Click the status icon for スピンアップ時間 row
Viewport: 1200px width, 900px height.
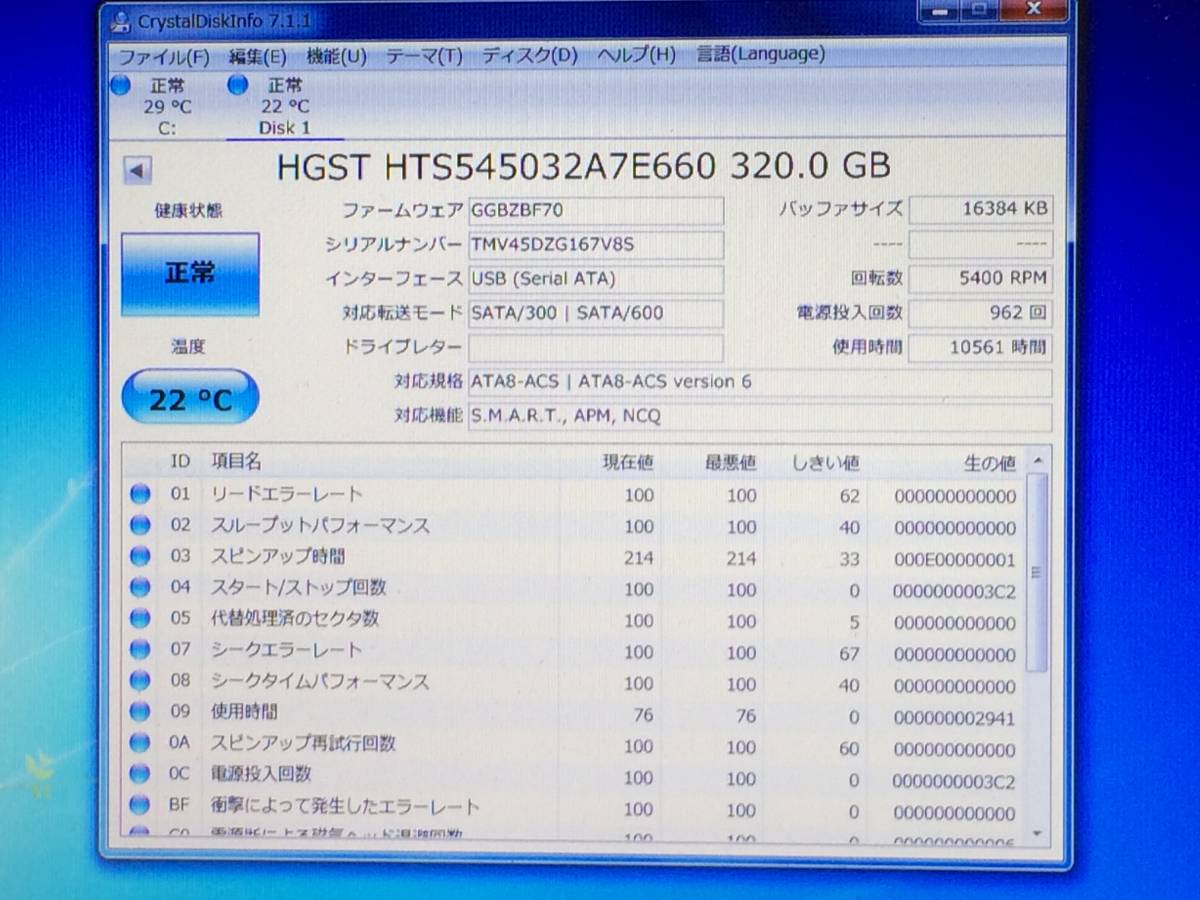pos(140,556)
